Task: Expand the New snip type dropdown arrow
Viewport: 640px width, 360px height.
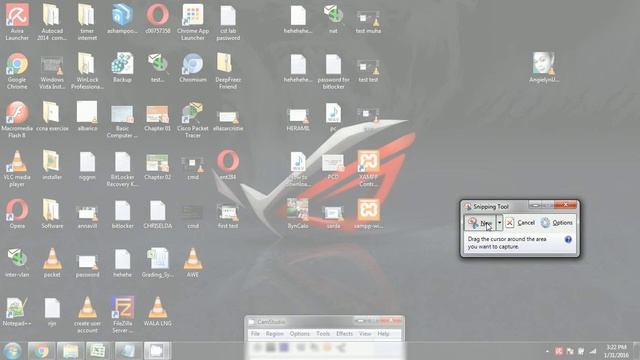Action: click(499, 223)
